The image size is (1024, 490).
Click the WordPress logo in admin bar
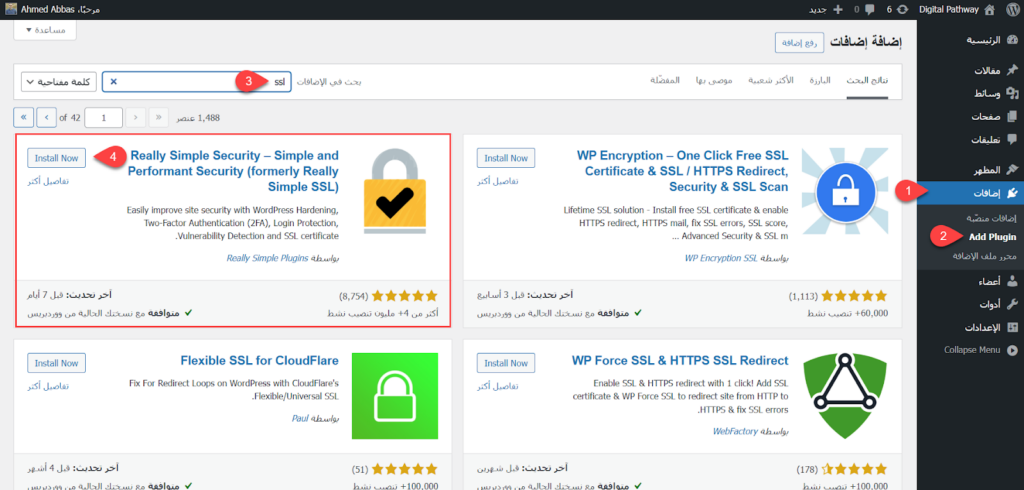pyautogui.click(x=1010, y=9)
